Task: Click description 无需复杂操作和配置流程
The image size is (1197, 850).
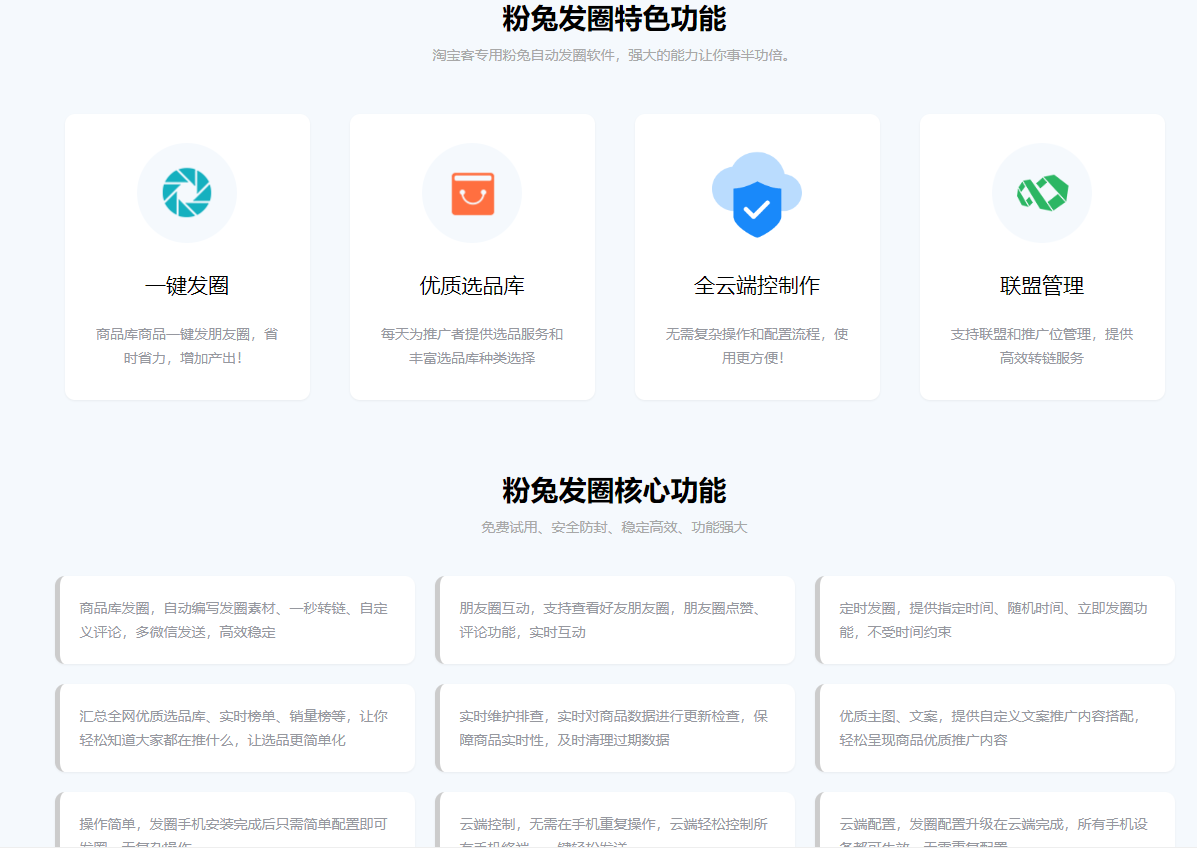Action: [x=757, y=346]
